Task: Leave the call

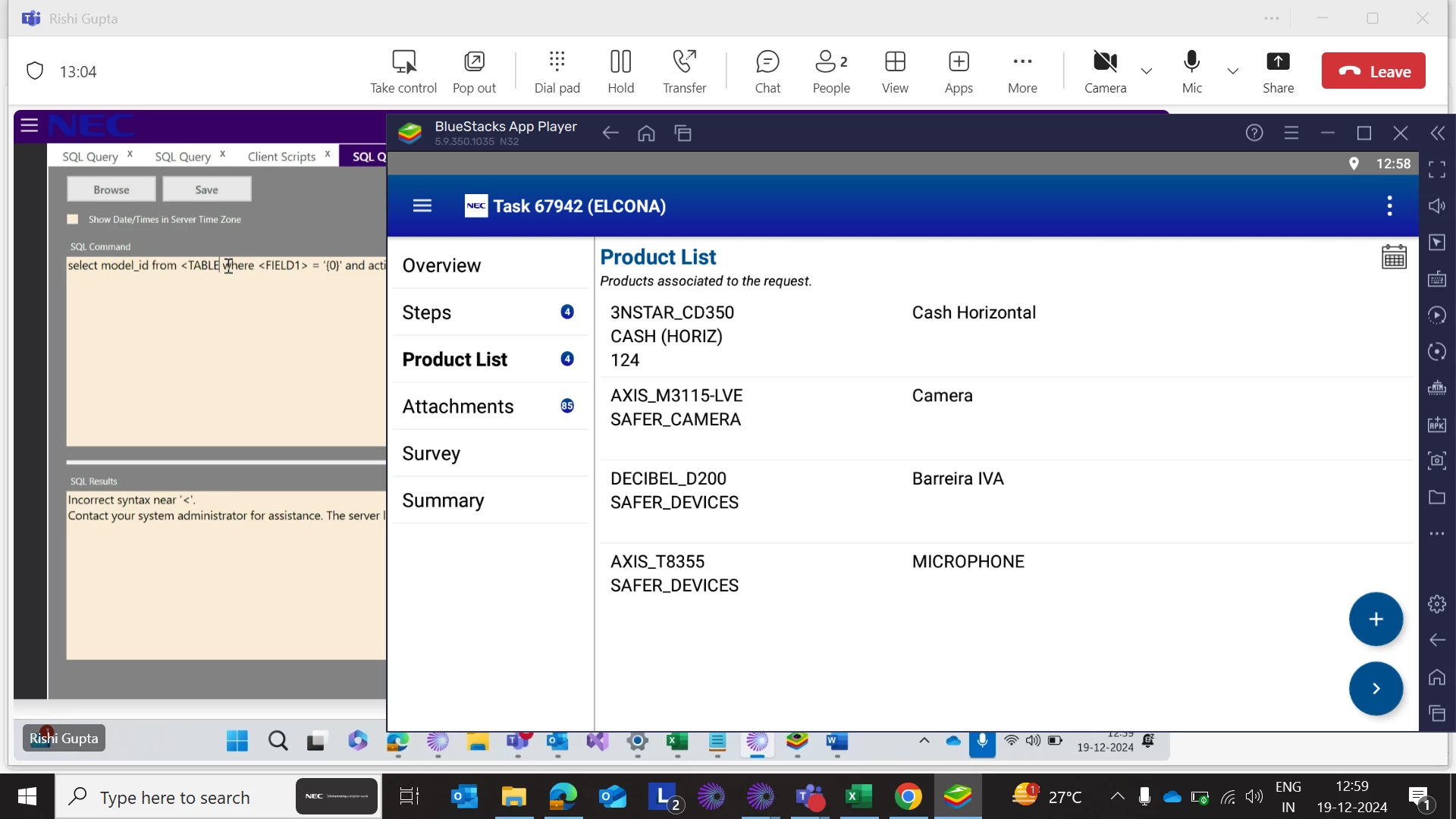Action: (x=1373, y=71)
